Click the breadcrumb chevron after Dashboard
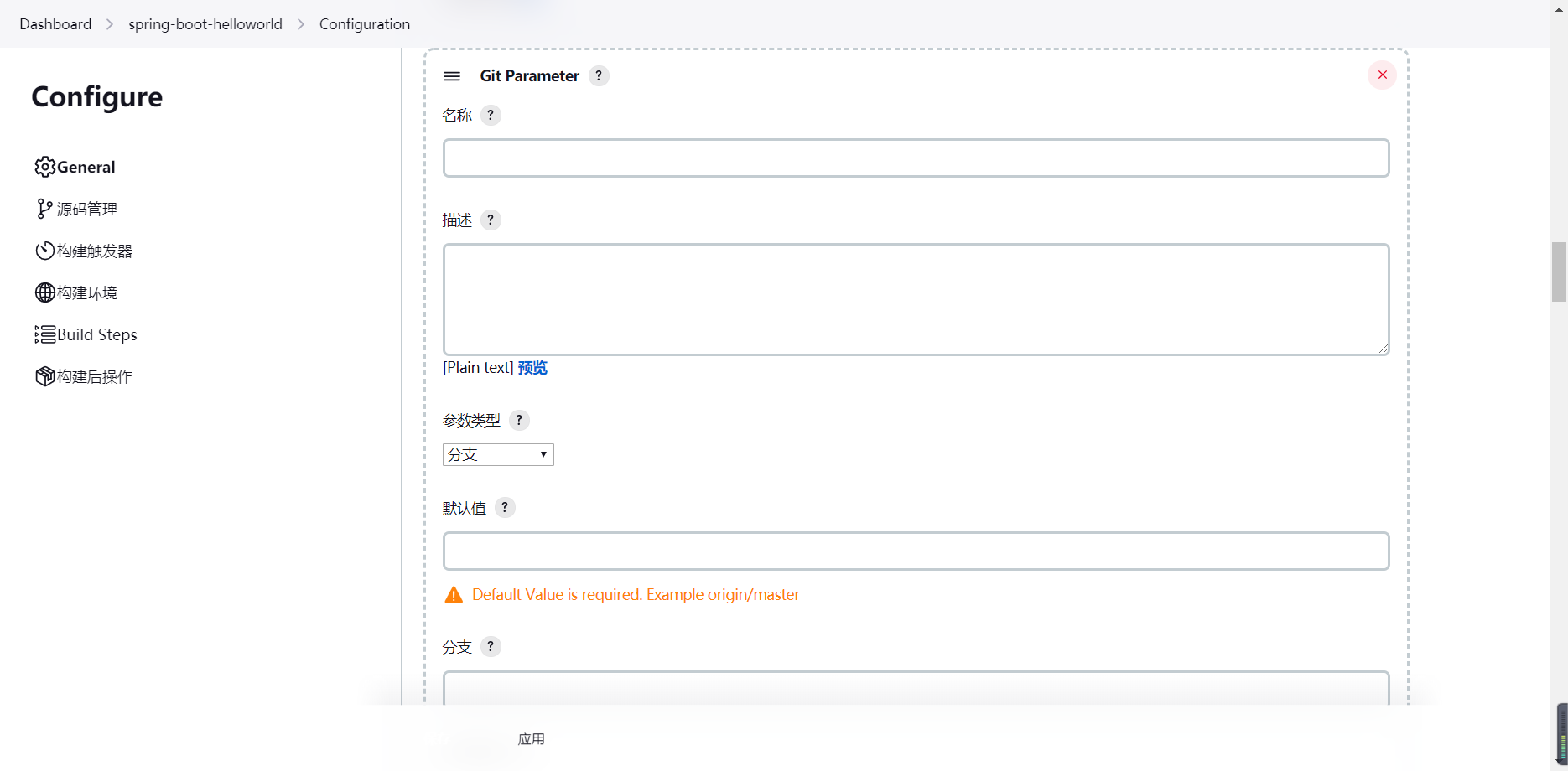1568x771 pixels. (110, 24)
